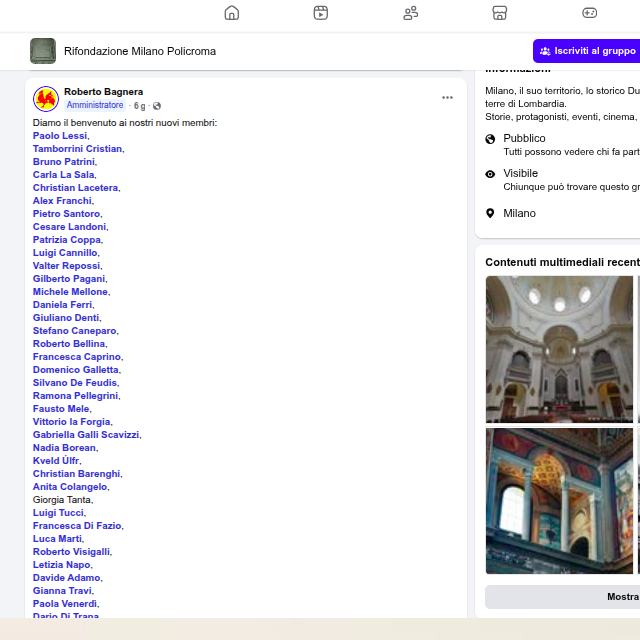
Task: Open Letizia Napo's profile link
Action: click(x=62, y=565)
